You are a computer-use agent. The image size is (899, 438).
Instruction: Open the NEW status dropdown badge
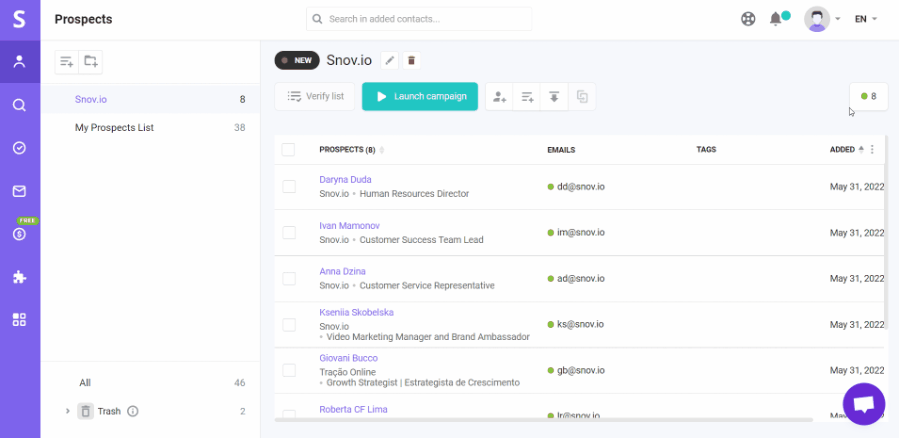click(x=297, y=60)
